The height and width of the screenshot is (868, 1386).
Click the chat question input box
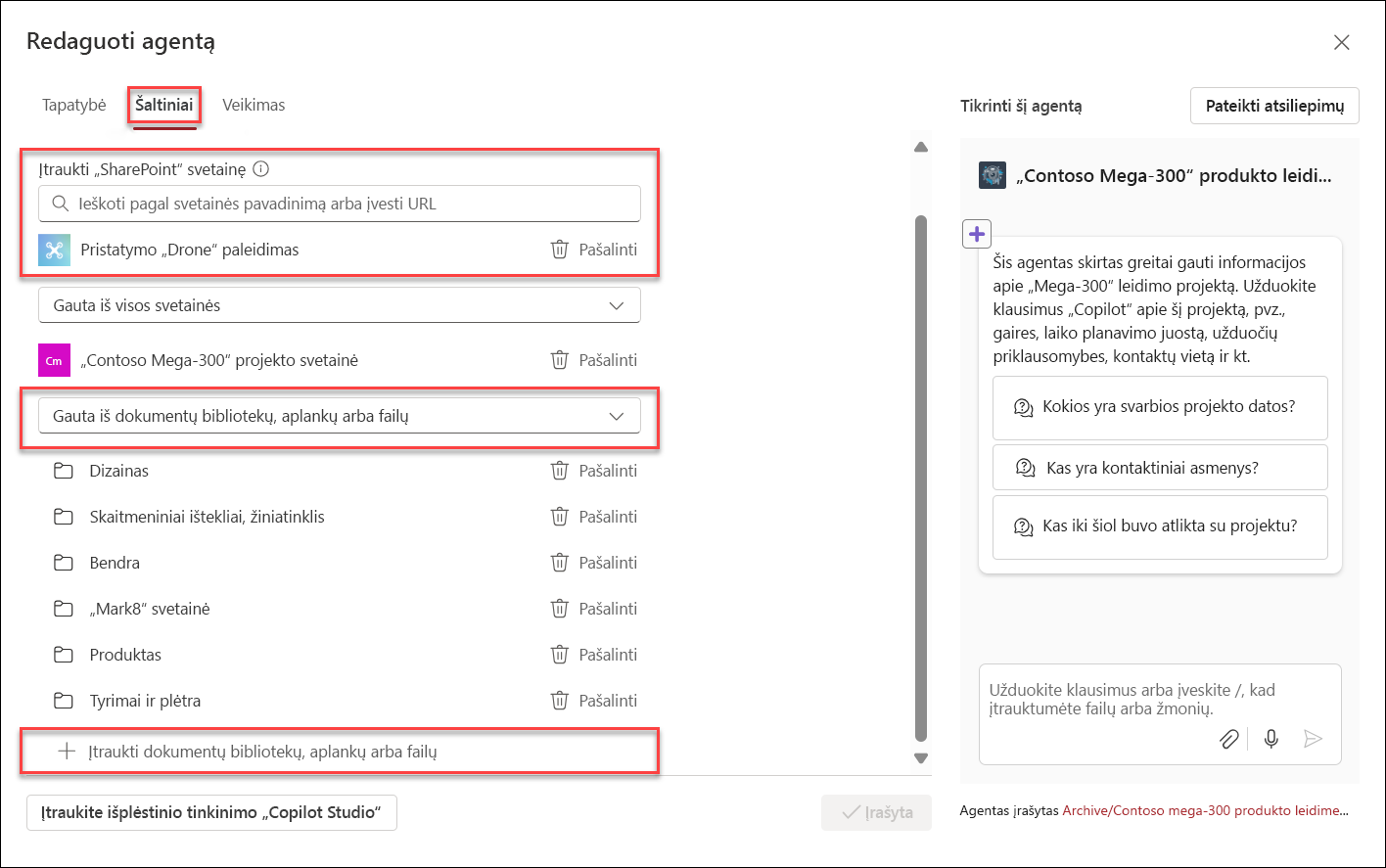pos(1160,714)
